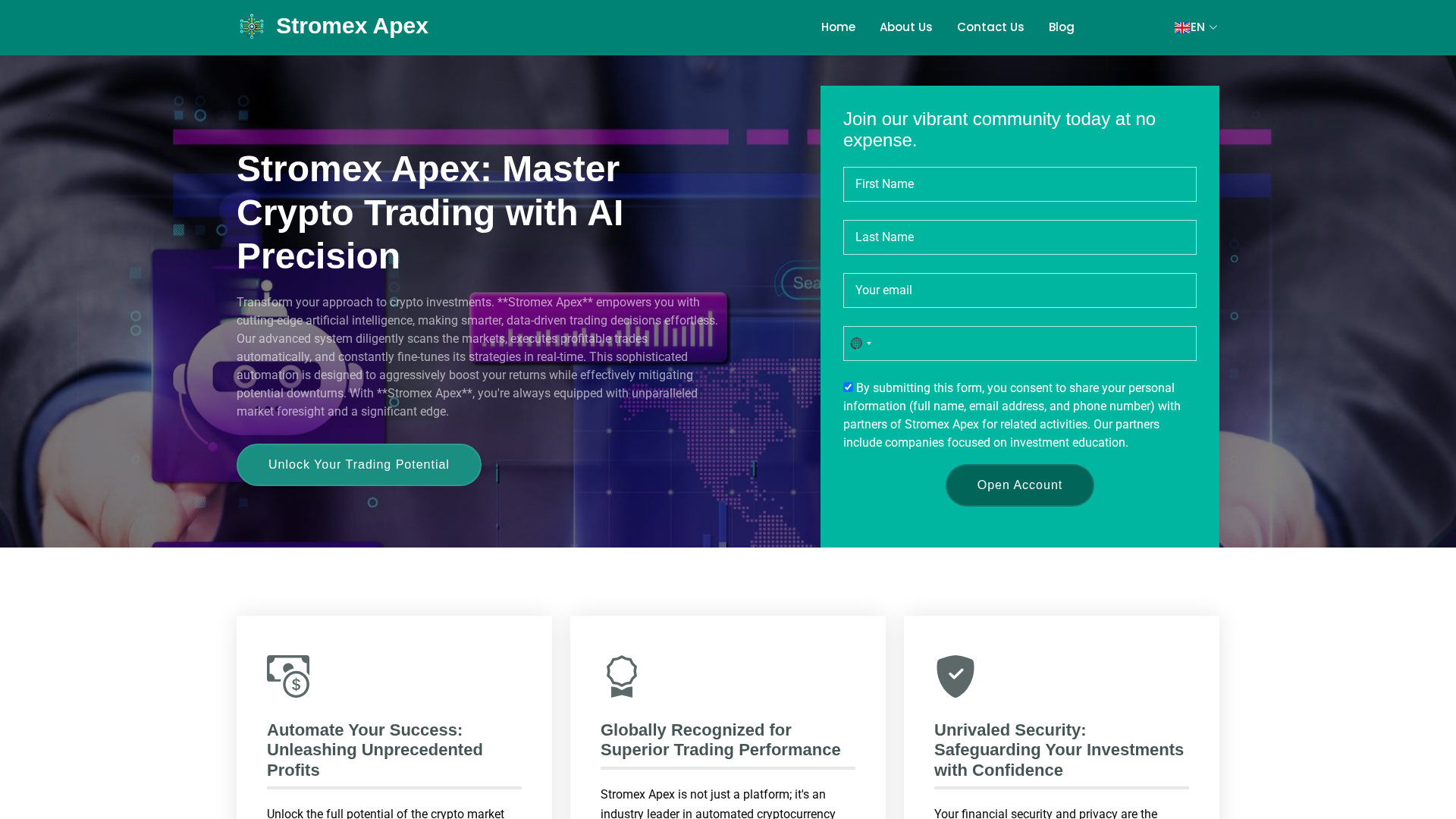Uncheck the personal information consent checkbox
The width and height of the screenshot is (1456, 819).
click(x=848, y=388)
